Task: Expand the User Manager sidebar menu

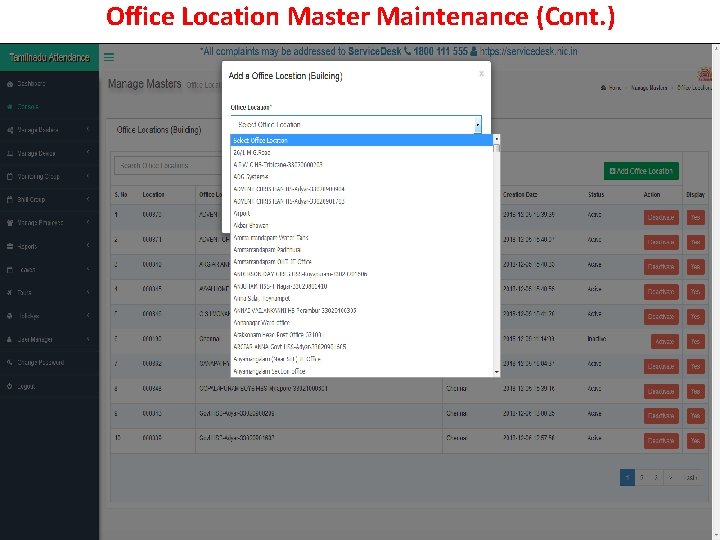Action: 49,339
